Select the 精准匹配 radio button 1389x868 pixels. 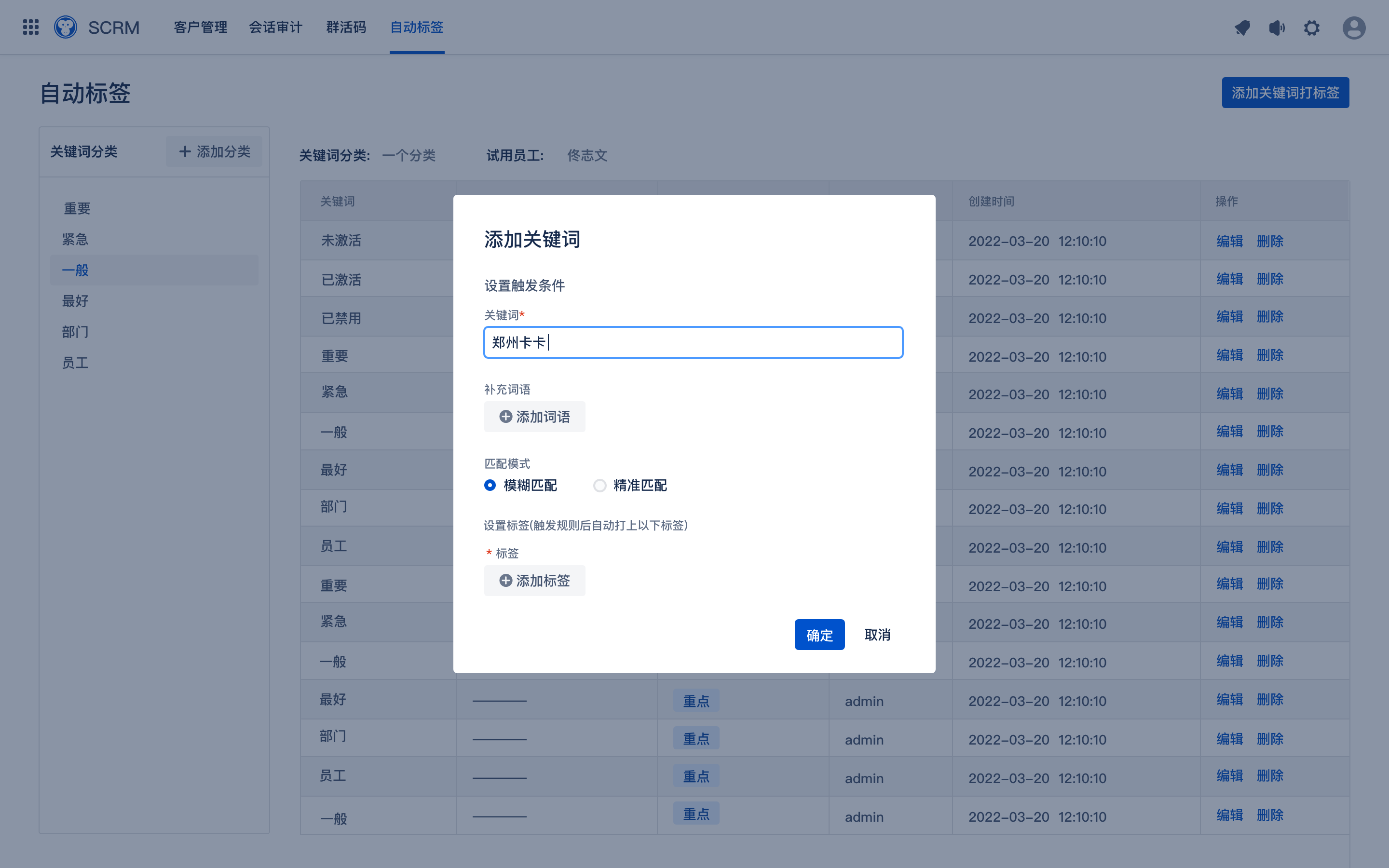click(x=599, y=486)
